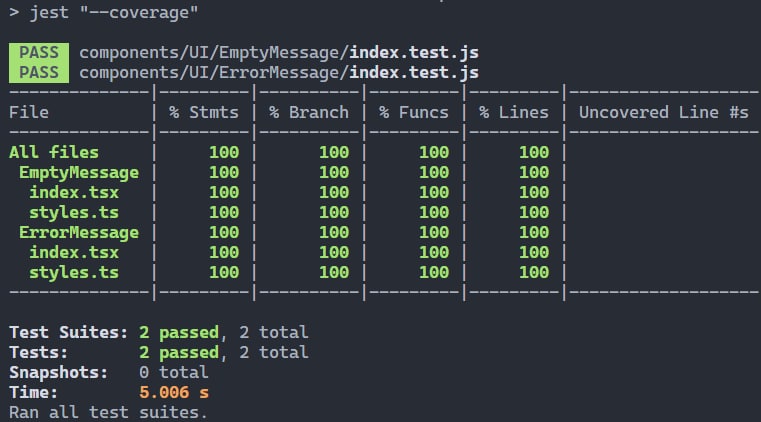Select the All files row label
The image size is (761, 422).
pos(54,152)
